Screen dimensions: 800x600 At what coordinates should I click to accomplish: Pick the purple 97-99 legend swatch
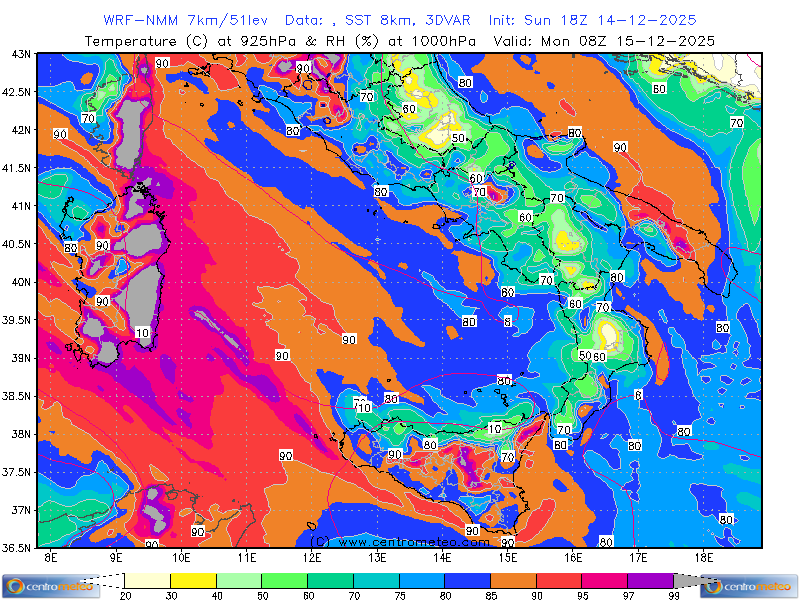click(x=650, y=580)
